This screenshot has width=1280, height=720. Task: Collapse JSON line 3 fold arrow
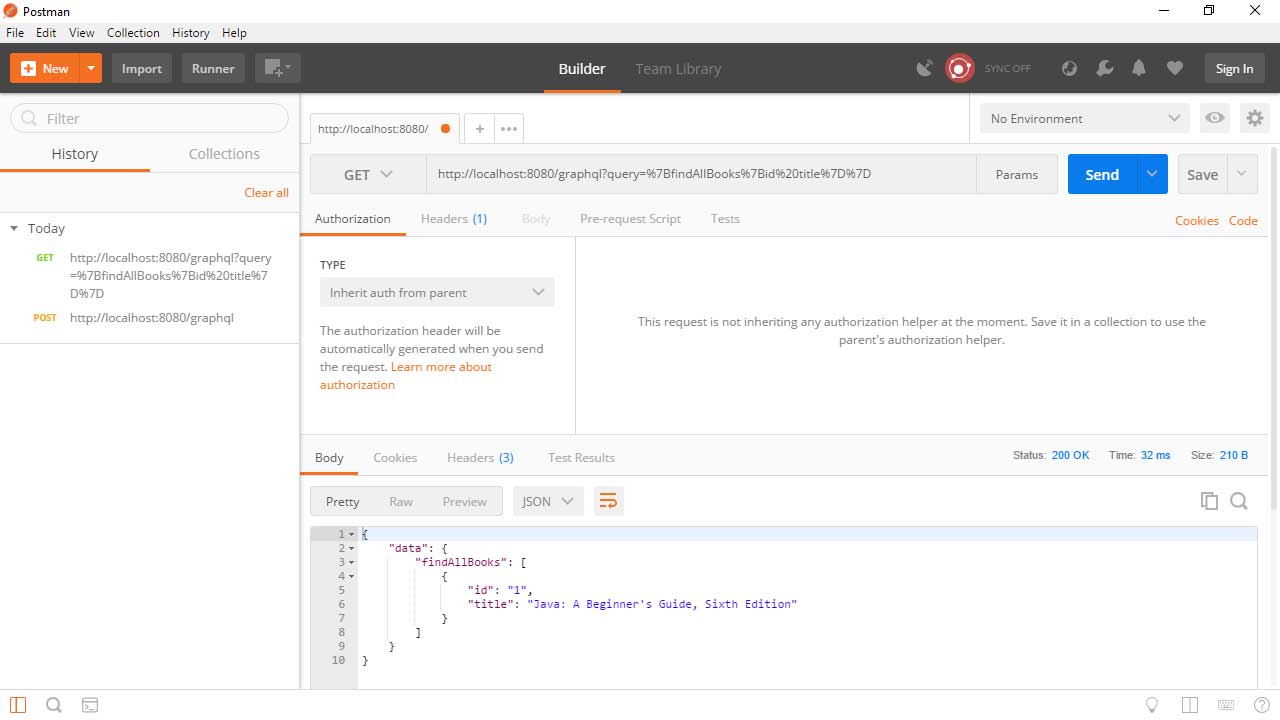[x=351, y=562]
